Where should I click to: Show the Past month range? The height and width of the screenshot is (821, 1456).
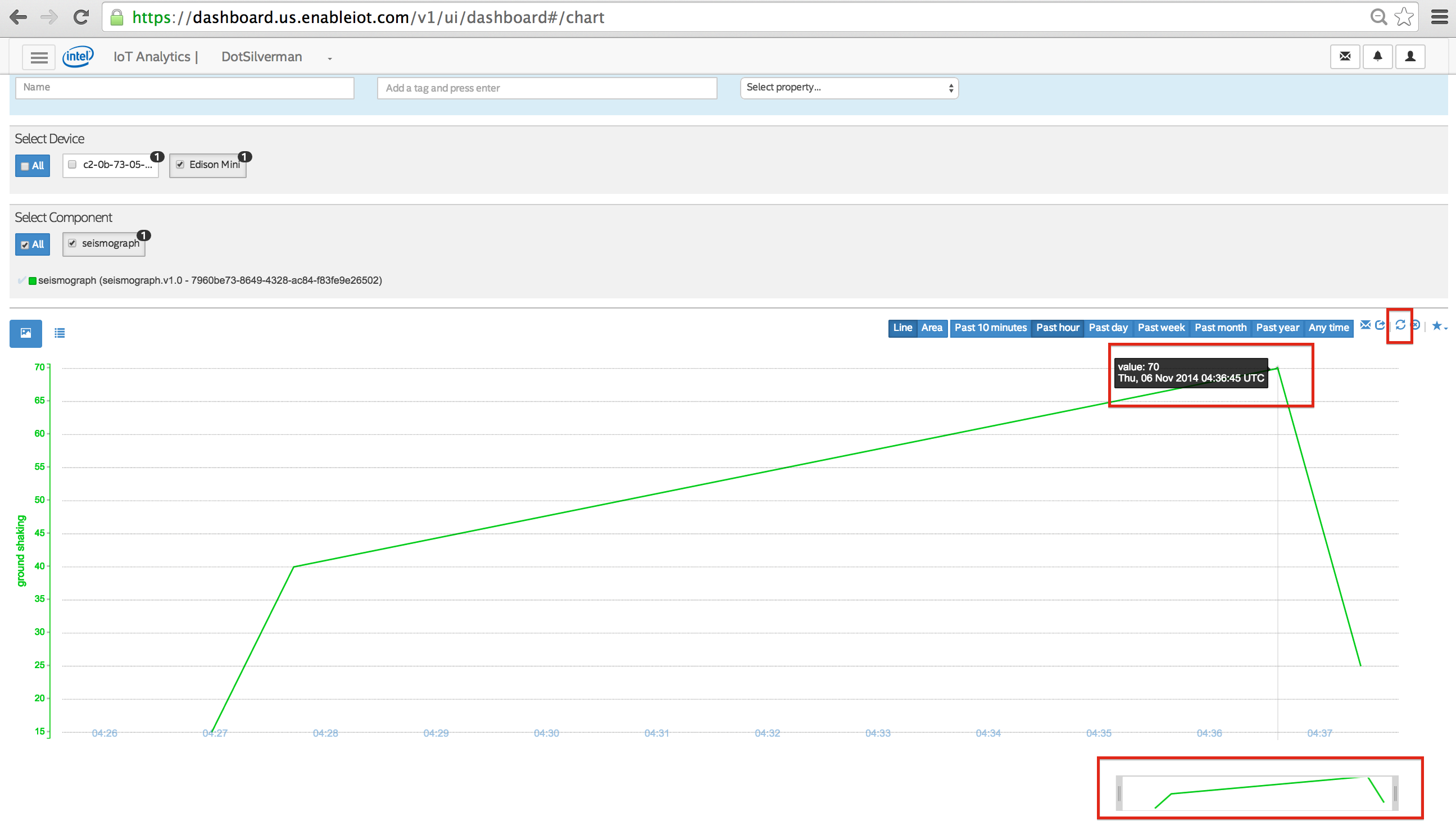[1221, 328]
